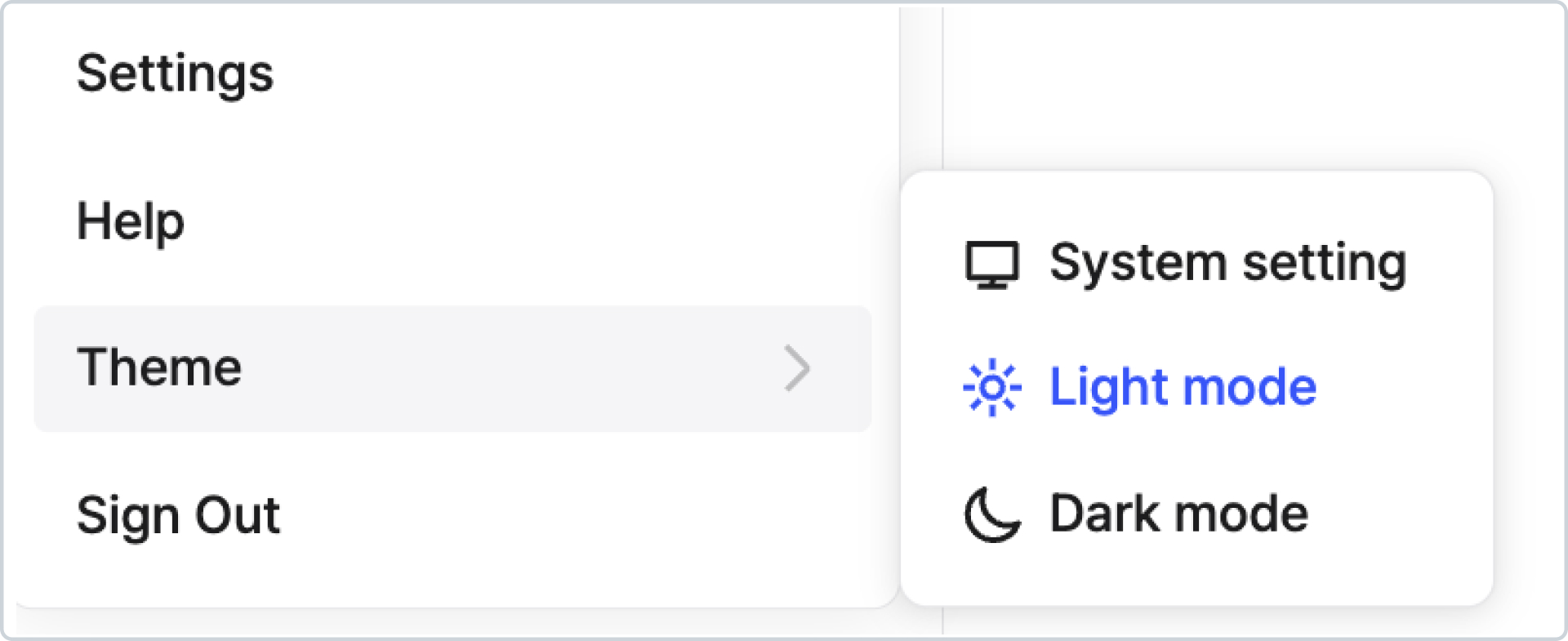
Task: Click the "Sign Out" text
Action: point(178,516)
